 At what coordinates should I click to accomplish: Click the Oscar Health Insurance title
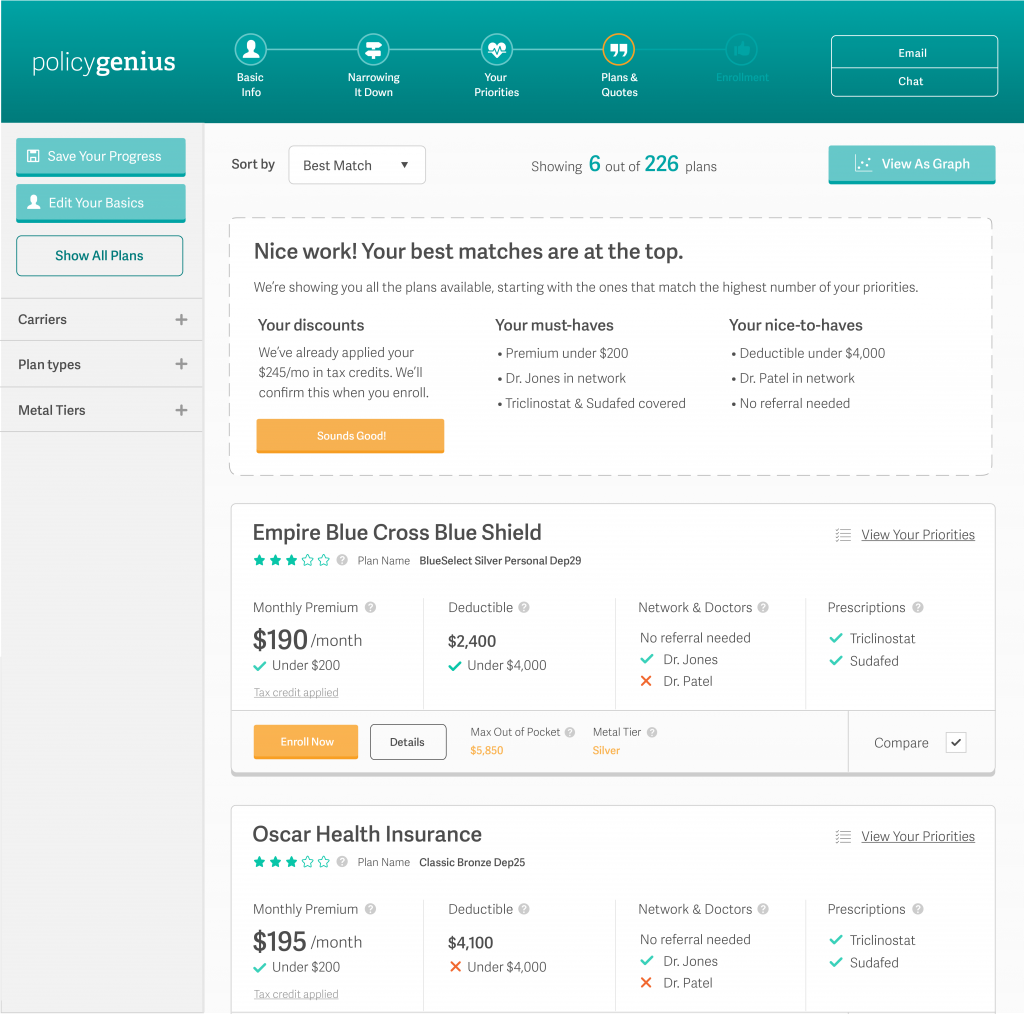point(367,834)
